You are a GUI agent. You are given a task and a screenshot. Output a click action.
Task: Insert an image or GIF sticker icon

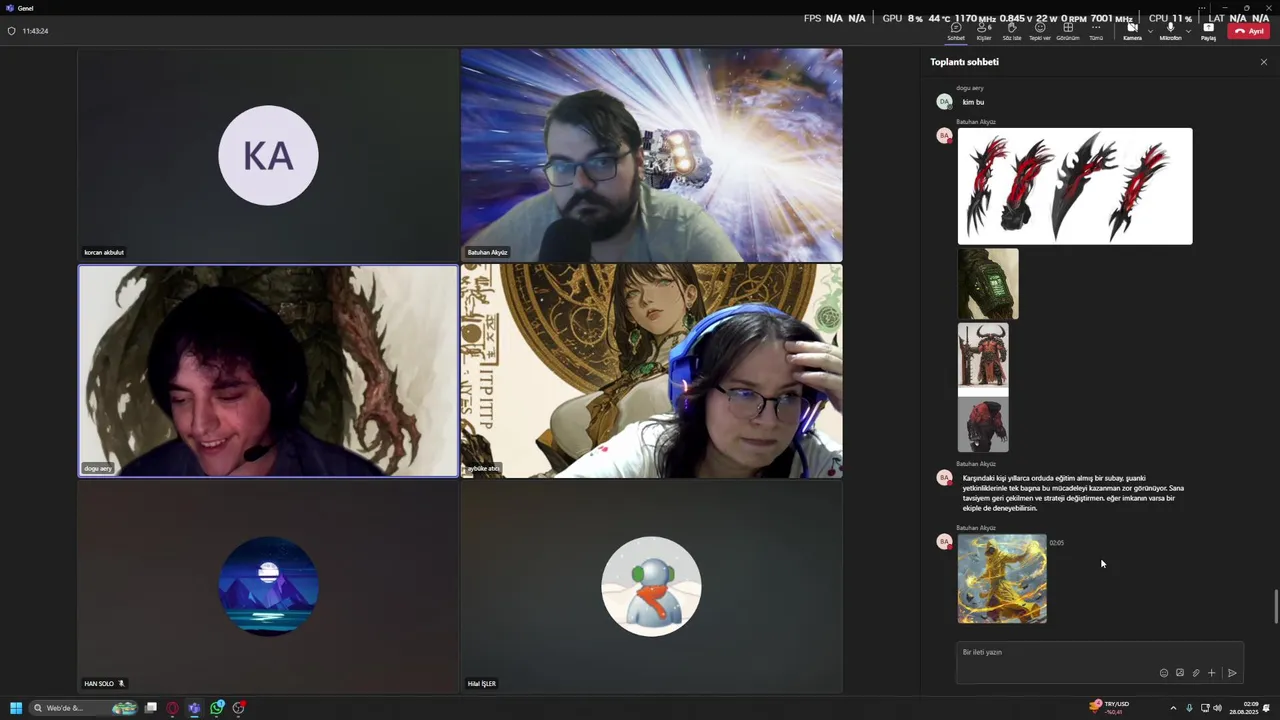[x=1179, y=673]
